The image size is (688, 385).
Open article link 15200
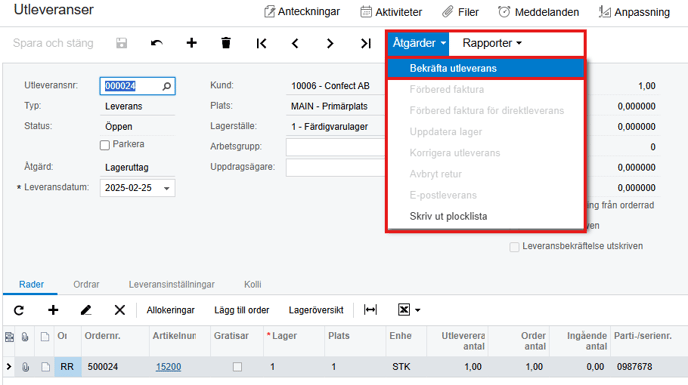coord(168,367)
